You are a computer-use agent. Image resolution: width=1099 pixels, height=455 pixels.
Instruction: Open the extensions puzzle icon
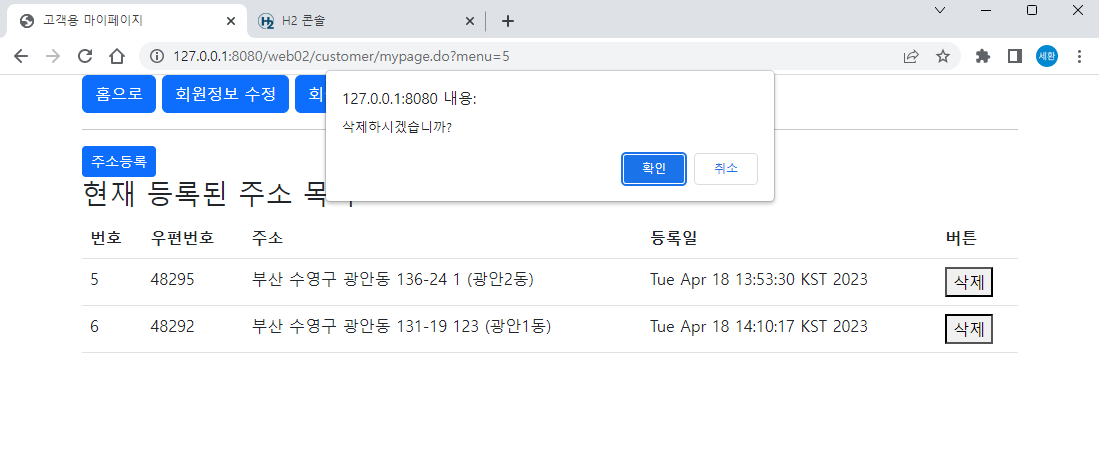coord(983,57)
